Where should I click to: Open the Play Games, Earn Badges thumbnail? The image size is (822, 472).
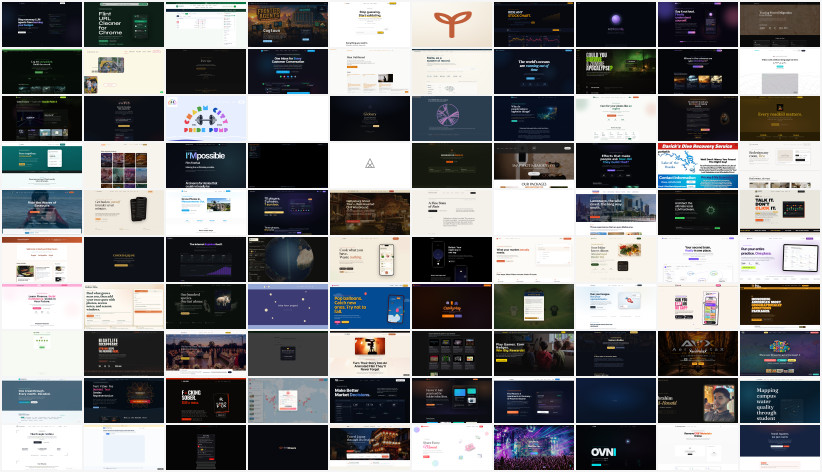534,353
